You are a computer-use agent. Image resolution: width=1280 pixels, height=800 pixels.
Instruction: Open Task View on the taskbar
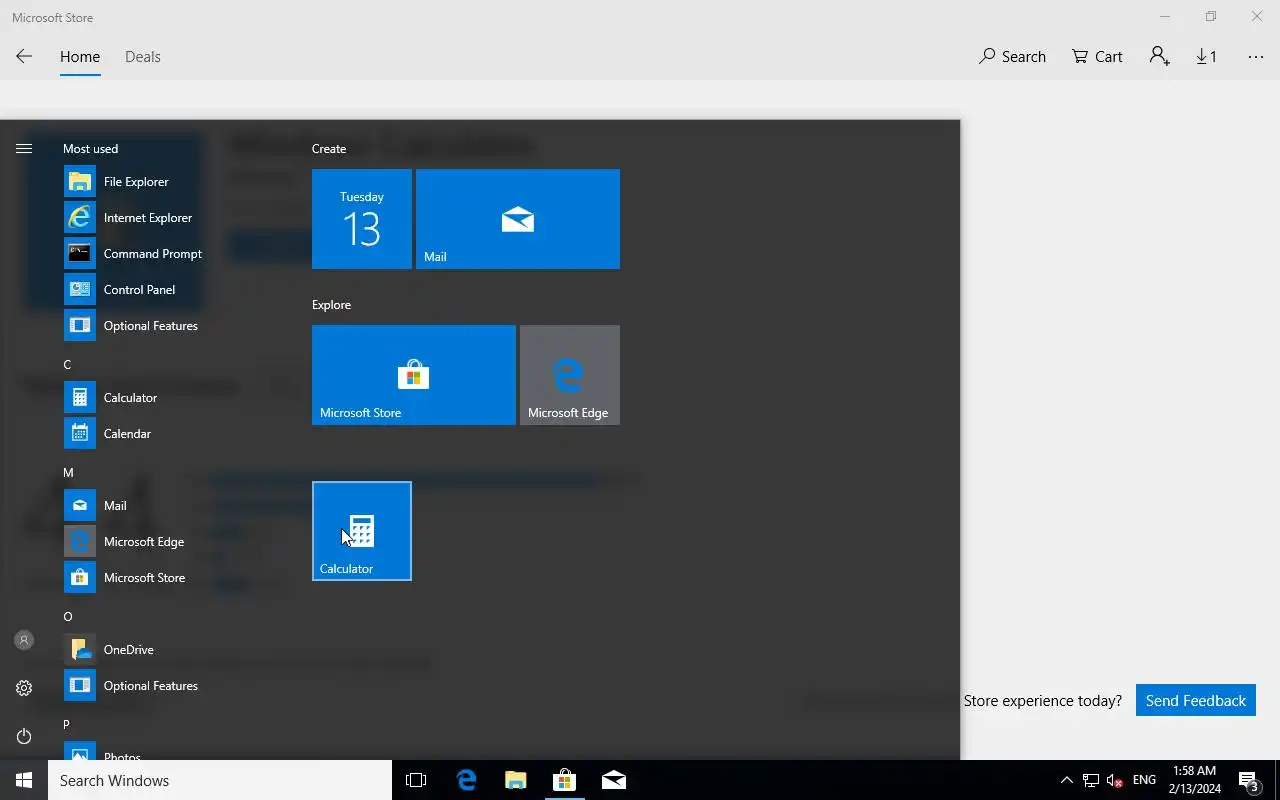point(416,780)
